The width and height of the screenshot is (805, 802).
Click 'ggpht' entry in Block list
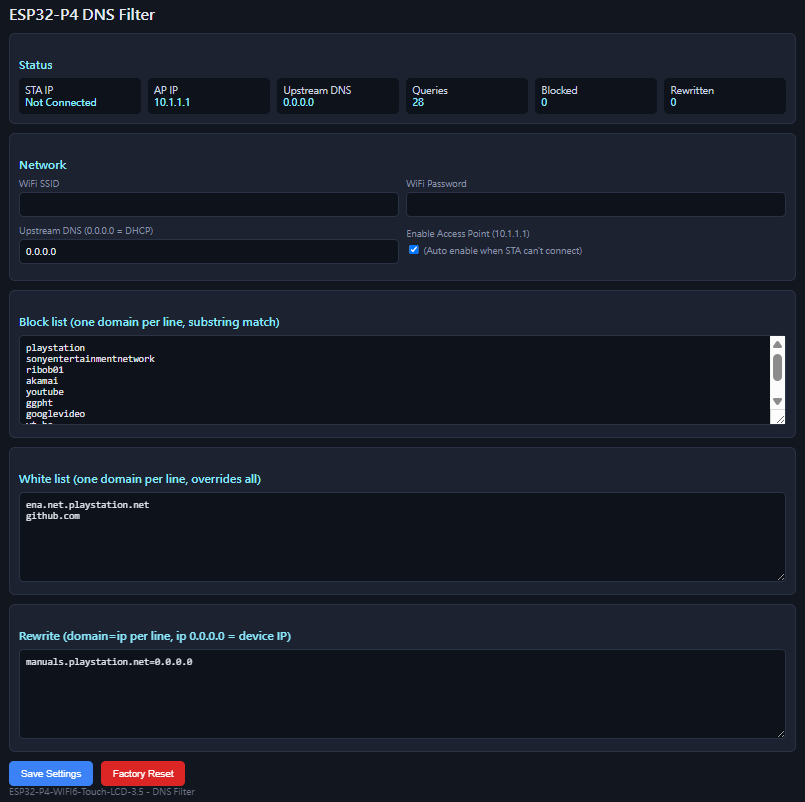pos(39,403)
